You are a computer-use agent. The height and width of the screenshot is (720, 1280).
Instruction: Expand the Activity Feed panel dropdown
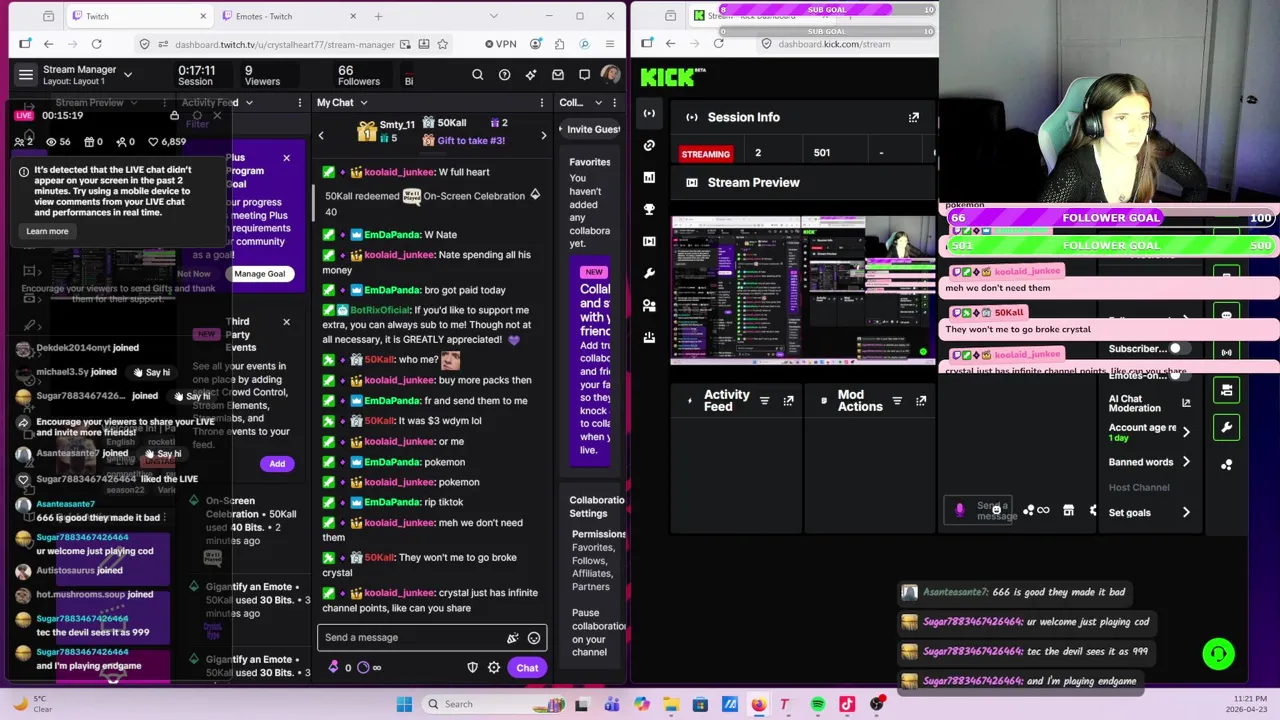(249, 102)
